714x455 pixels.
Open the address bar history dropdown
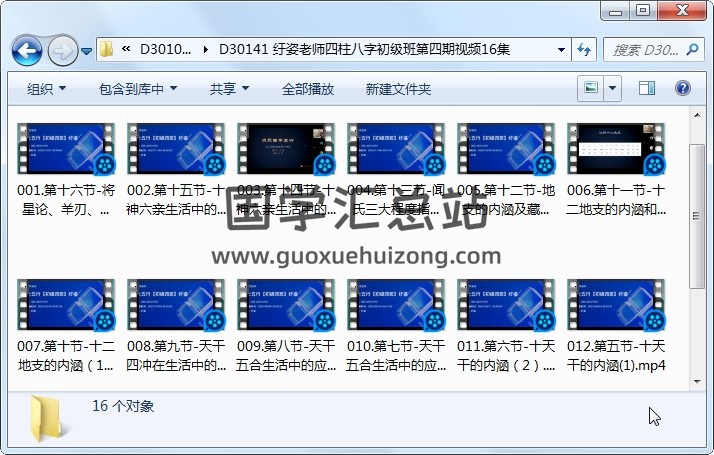pyautogui.click(x=561, y=49)
